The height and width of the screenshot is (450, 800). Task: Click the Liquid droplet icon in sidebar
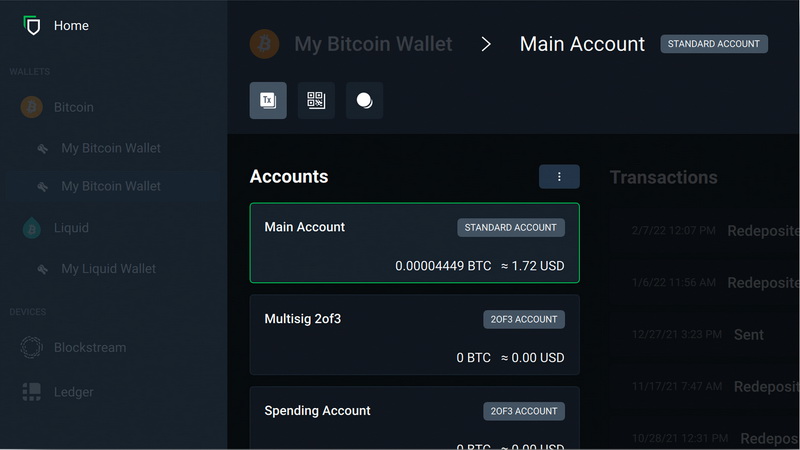coord(32,228)
